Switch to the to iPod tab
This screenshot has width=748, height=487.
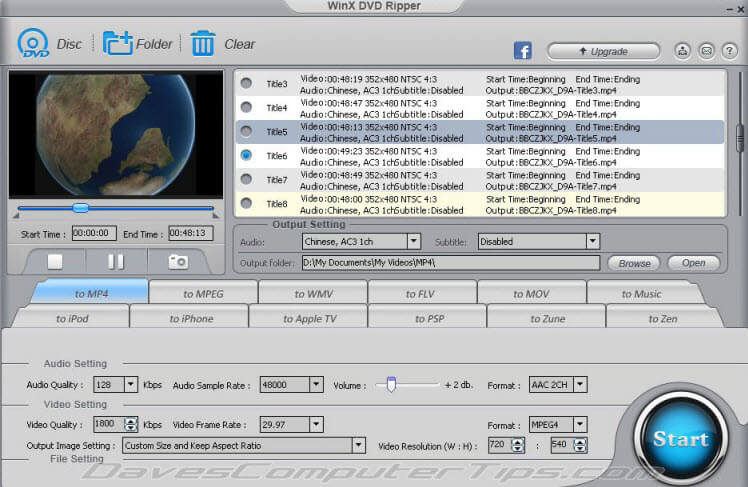click(72, 318)
